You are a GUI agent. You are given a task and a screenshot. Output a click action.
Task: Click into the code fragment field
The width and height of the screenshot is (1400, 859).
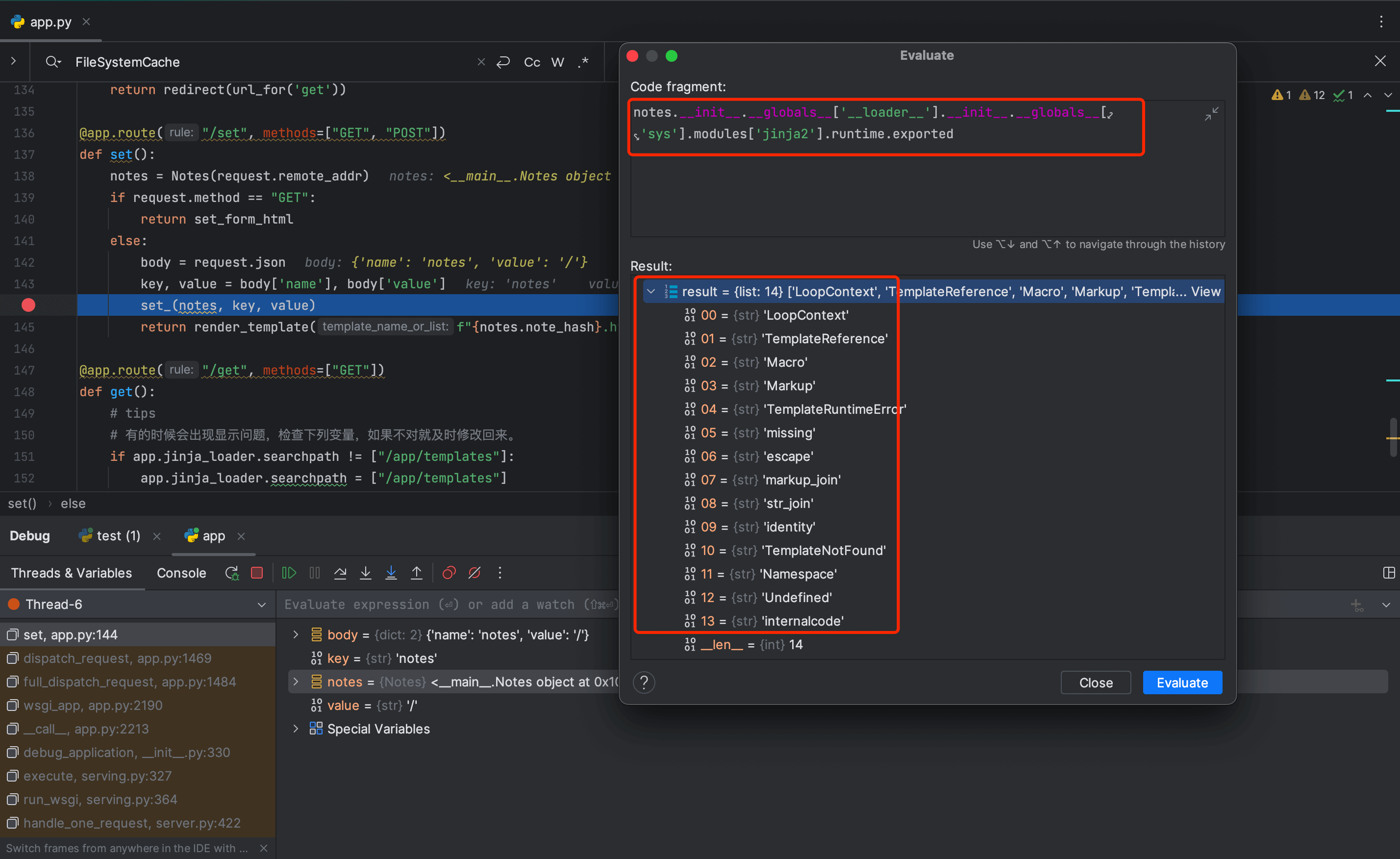(x=927, y=168)
